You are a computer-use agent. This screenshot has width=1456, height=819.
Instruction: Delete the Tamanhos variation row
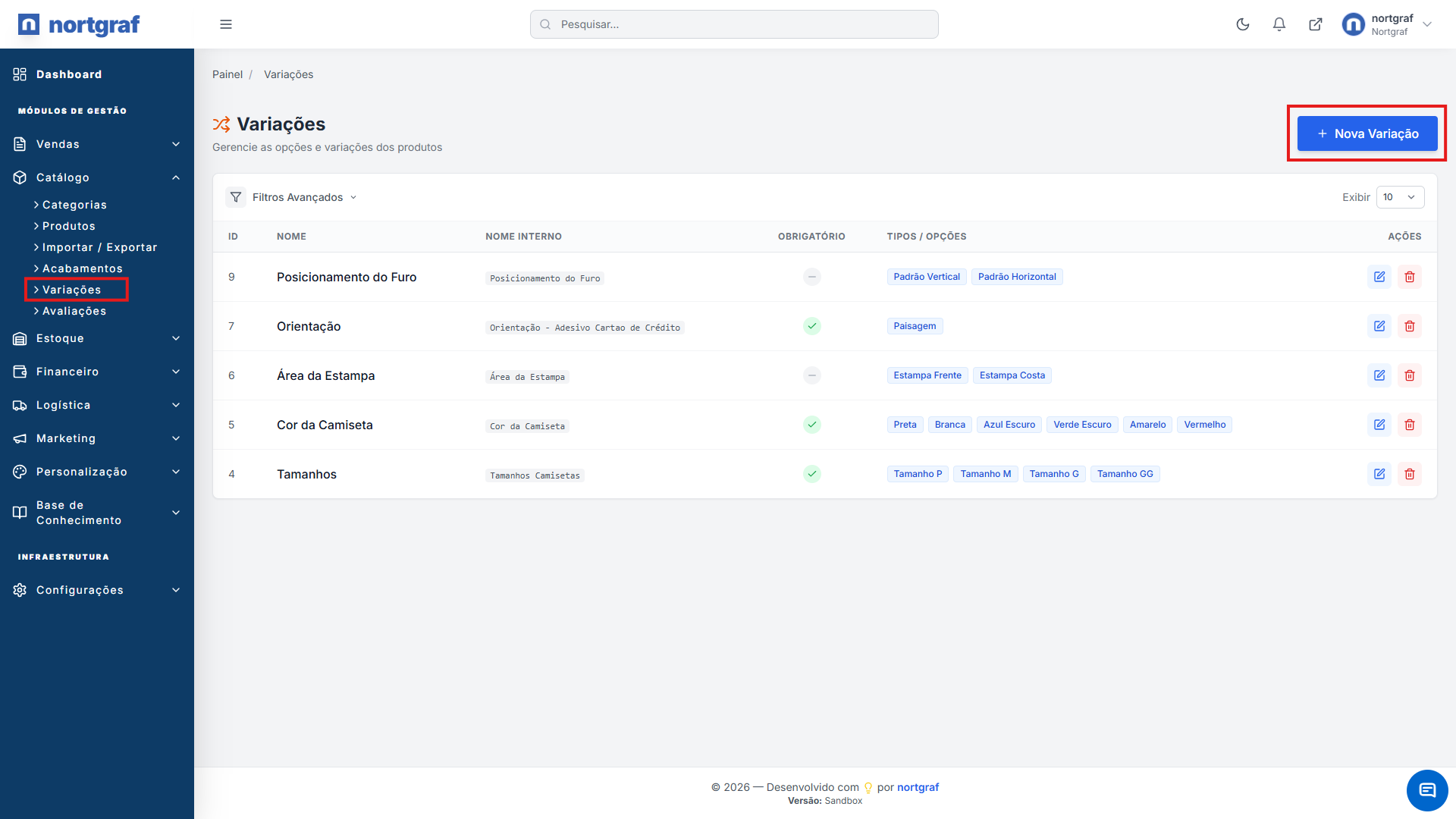1409,474
